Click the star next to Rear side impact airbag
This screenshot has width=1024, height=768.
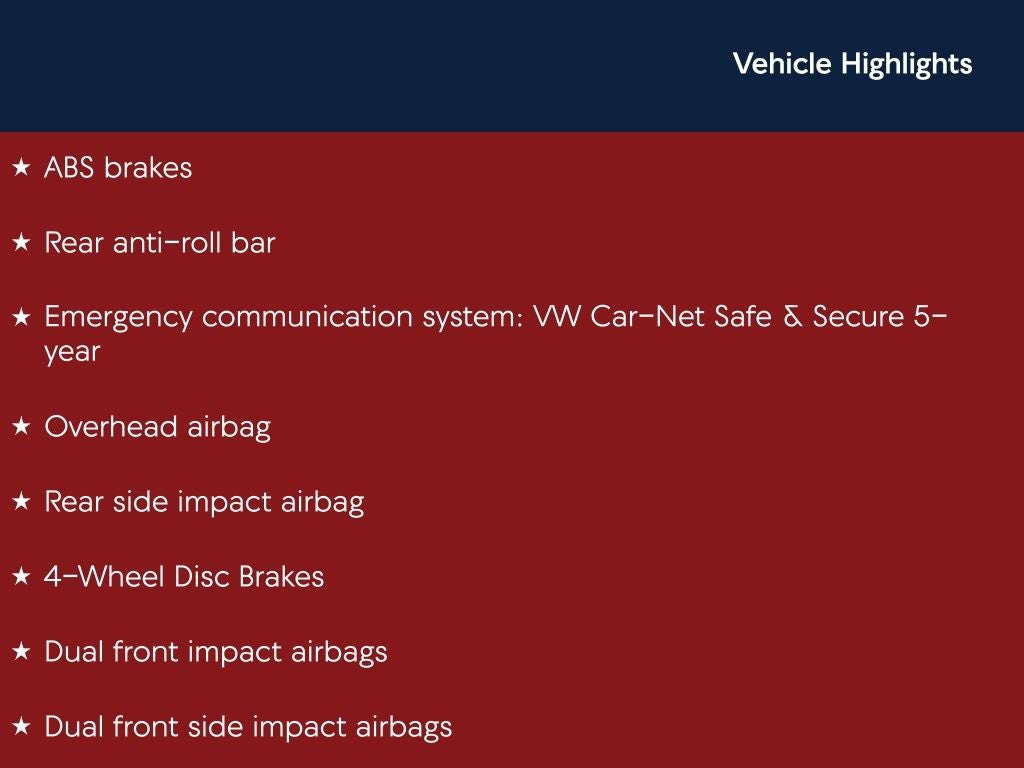[x=21, y=502]
